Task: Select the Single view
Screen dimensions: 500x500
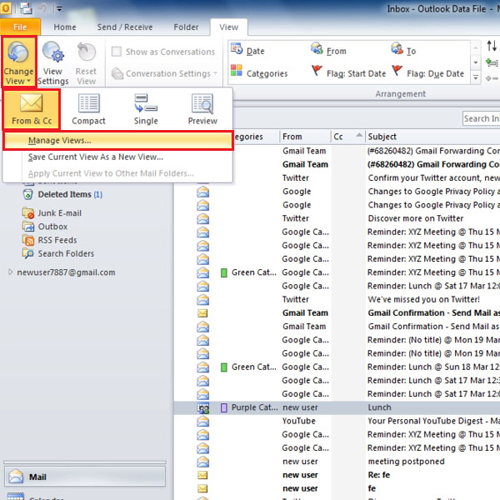Action: [x=146, y=109]
